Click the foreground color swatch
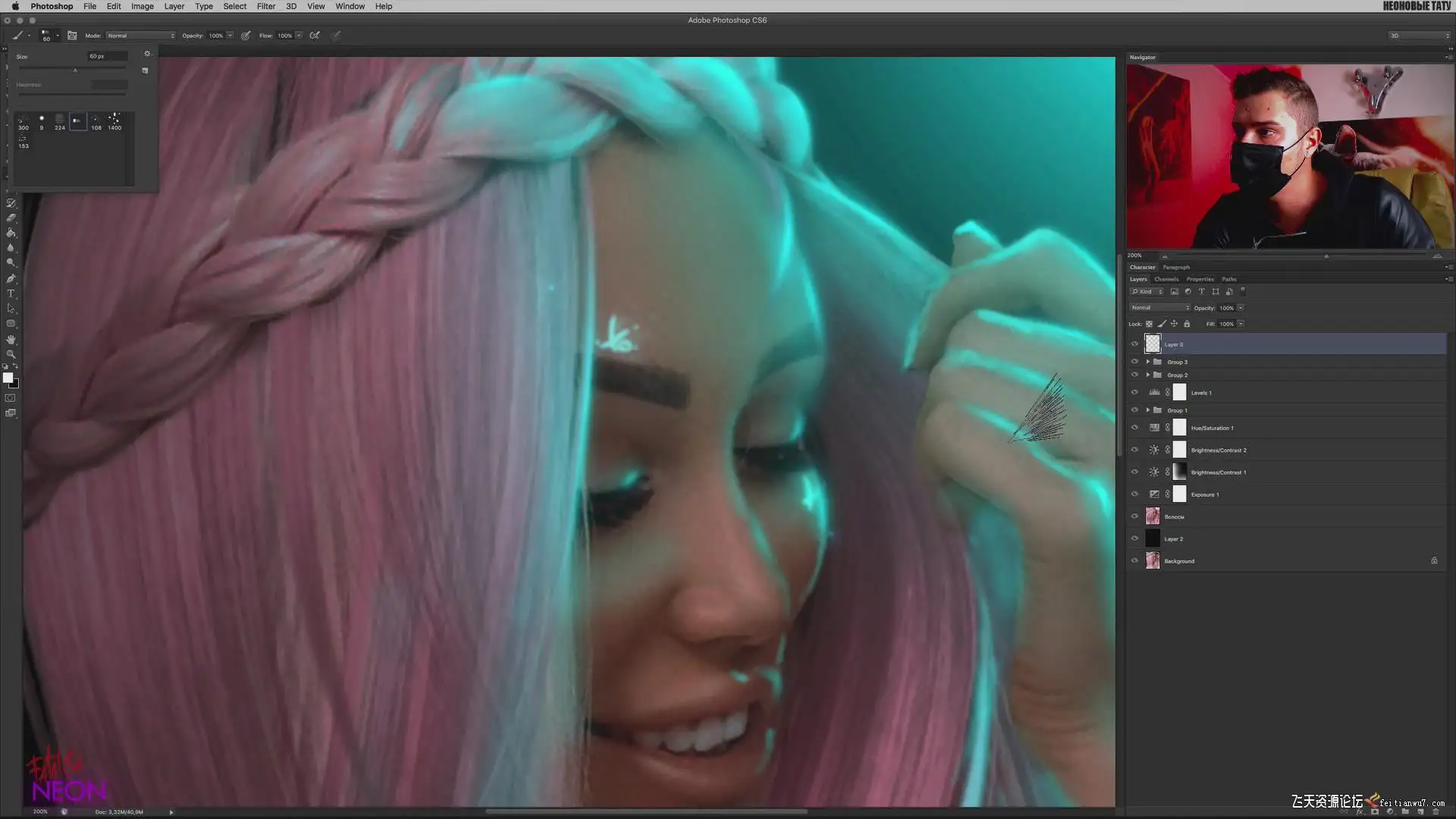Screen dimensions: 1456x819 8,378
